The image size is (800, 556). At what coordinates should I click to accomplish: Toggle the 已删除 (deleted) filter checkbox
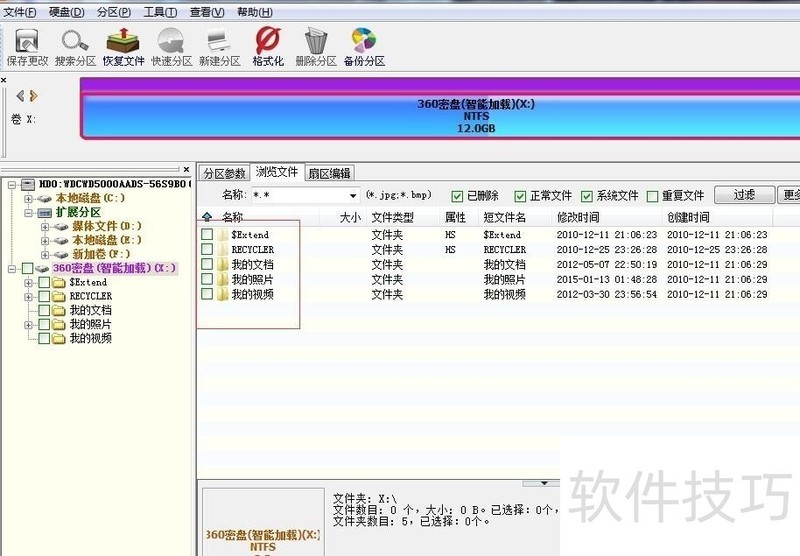457,196
